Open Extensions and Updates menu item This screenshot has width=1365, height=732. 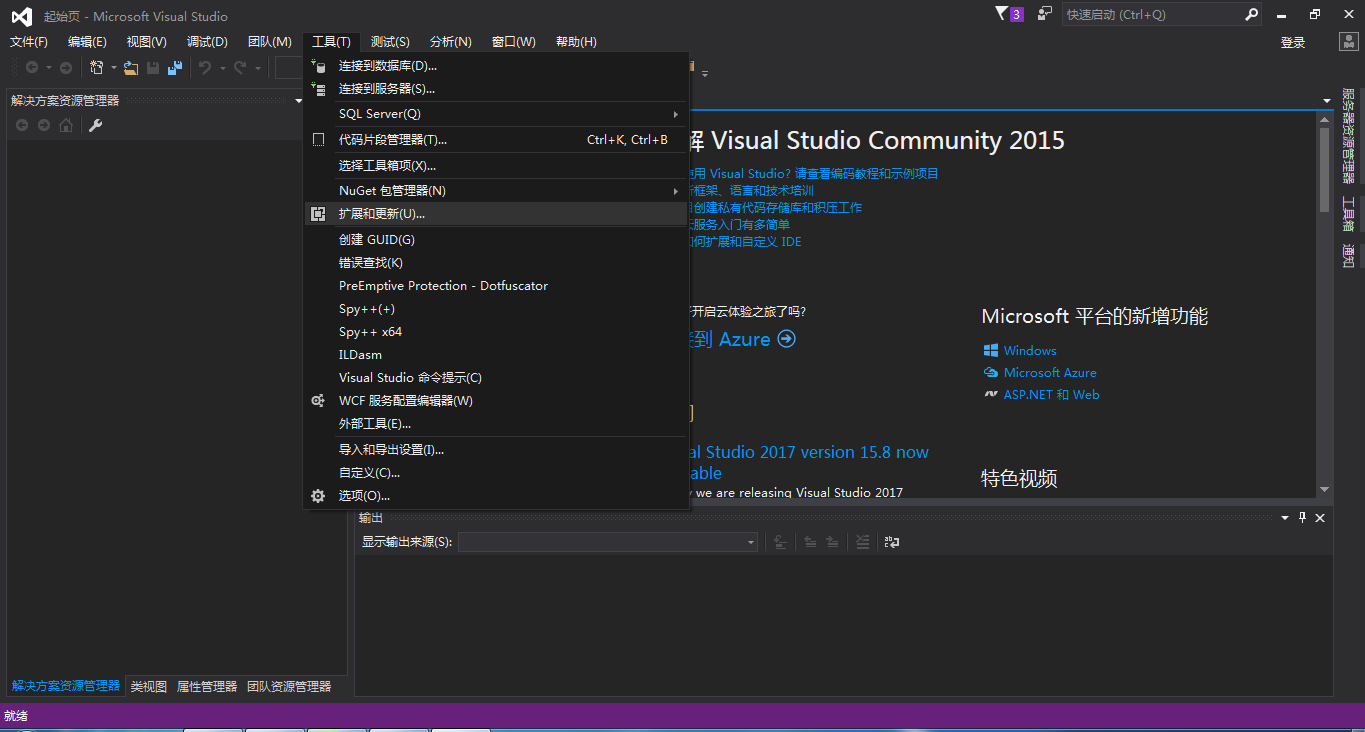click(x=496, y=214)
